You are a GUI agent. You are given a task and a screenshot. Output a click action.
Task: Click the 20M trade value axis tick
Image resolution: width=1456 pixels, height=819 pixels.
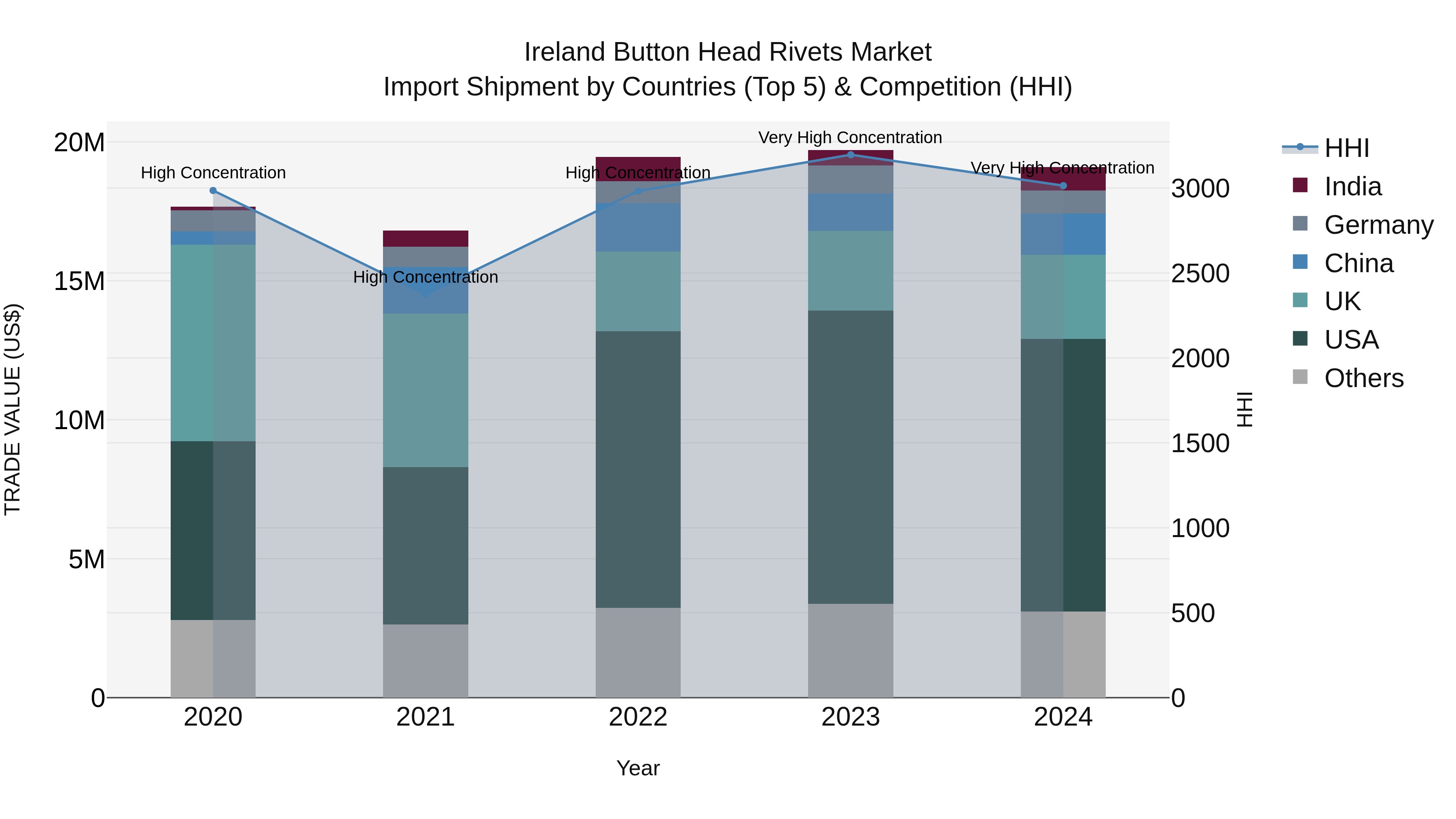coord(79,142)
